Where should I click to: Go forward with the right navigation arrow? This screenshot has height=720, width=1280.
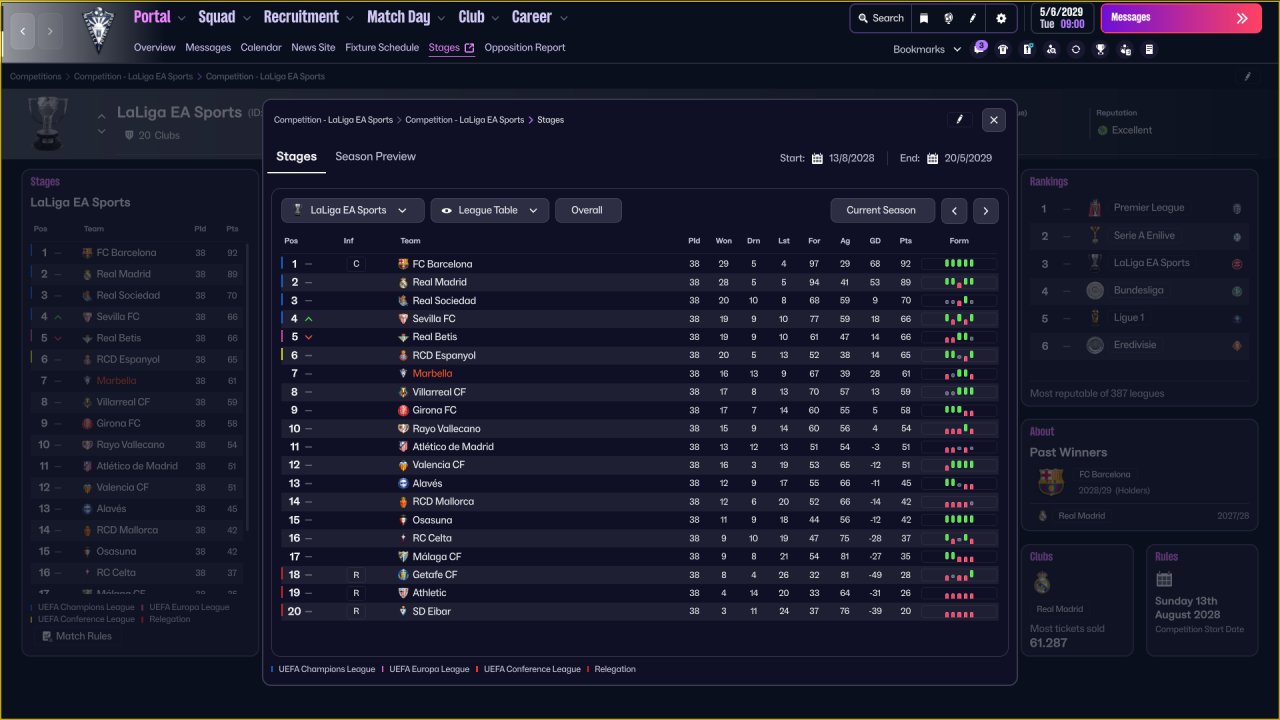[50, 32]
